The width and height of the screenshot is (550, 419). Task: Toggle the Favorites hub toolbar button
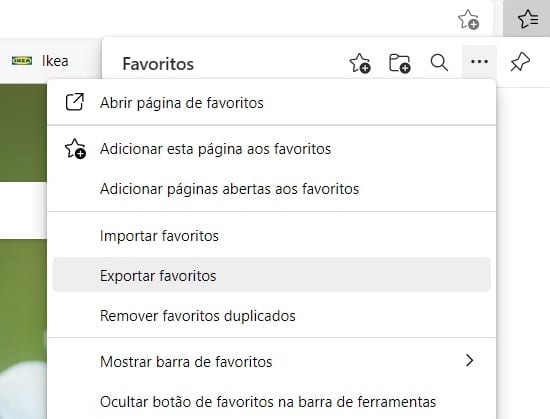[x=527, y=18]
